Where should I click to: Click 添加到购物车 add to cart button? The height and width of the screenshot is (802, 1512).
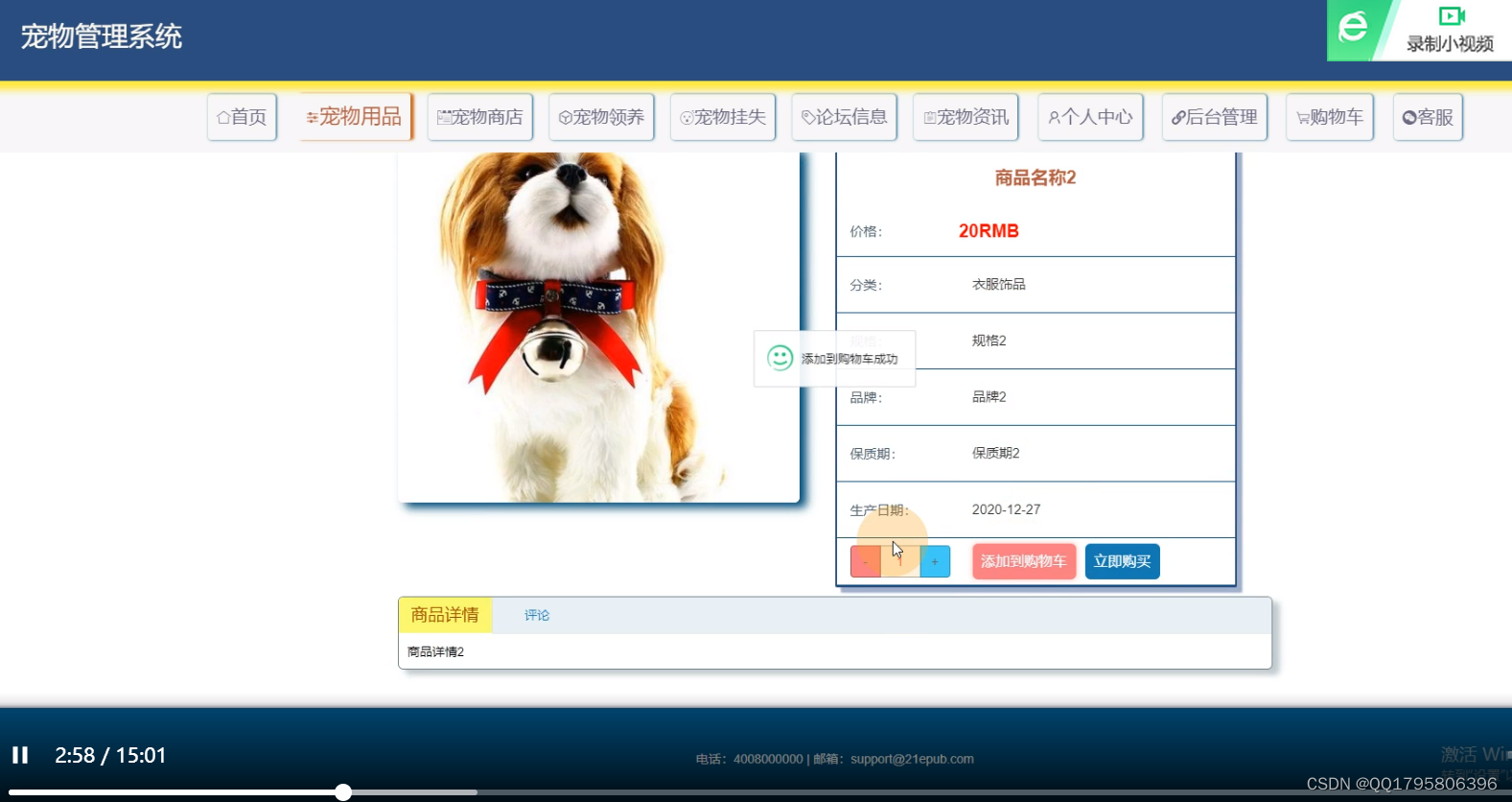tap(1024, 561)
